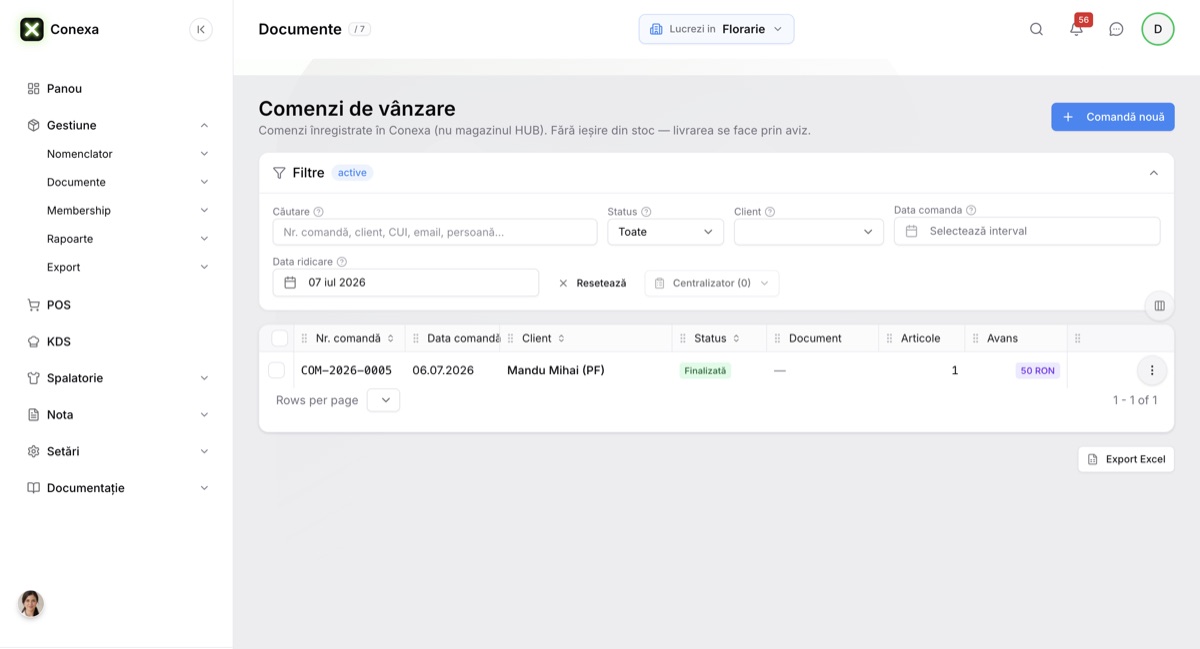Viewport: 1200px width, 649px height.
Task: Click the Spalatorie shirt icon
Action: 33,378
